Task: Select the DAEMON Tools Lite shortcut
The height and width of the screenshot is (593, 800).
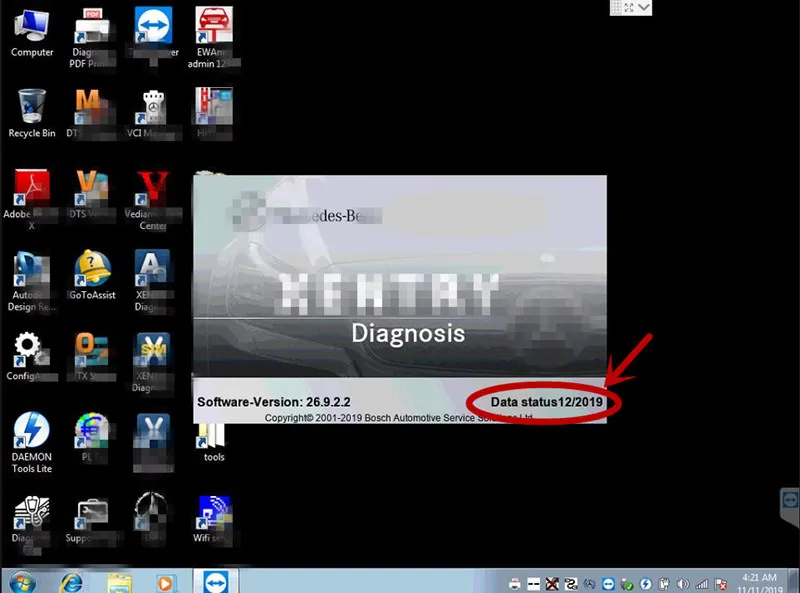Action: click(x=32, y=442)
